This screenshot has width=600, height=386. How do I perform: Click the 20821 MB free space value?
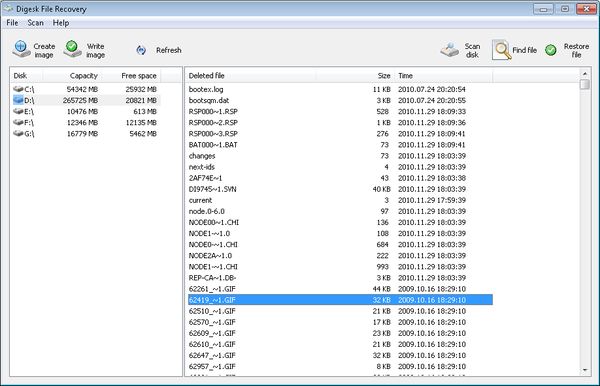(x=141, y=100)
